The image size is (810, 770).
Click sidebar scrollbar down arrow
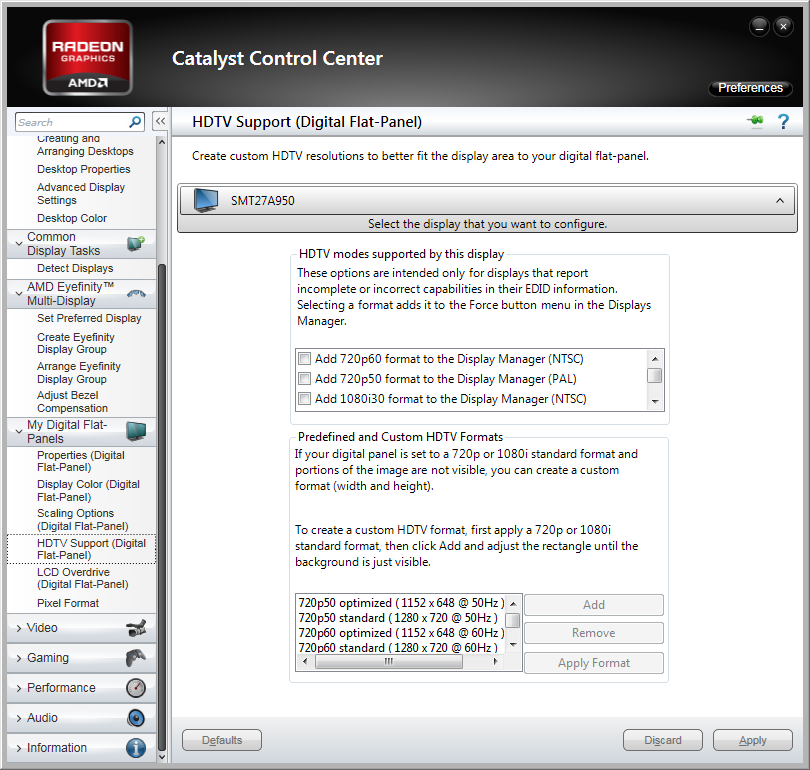click(161, 757)
